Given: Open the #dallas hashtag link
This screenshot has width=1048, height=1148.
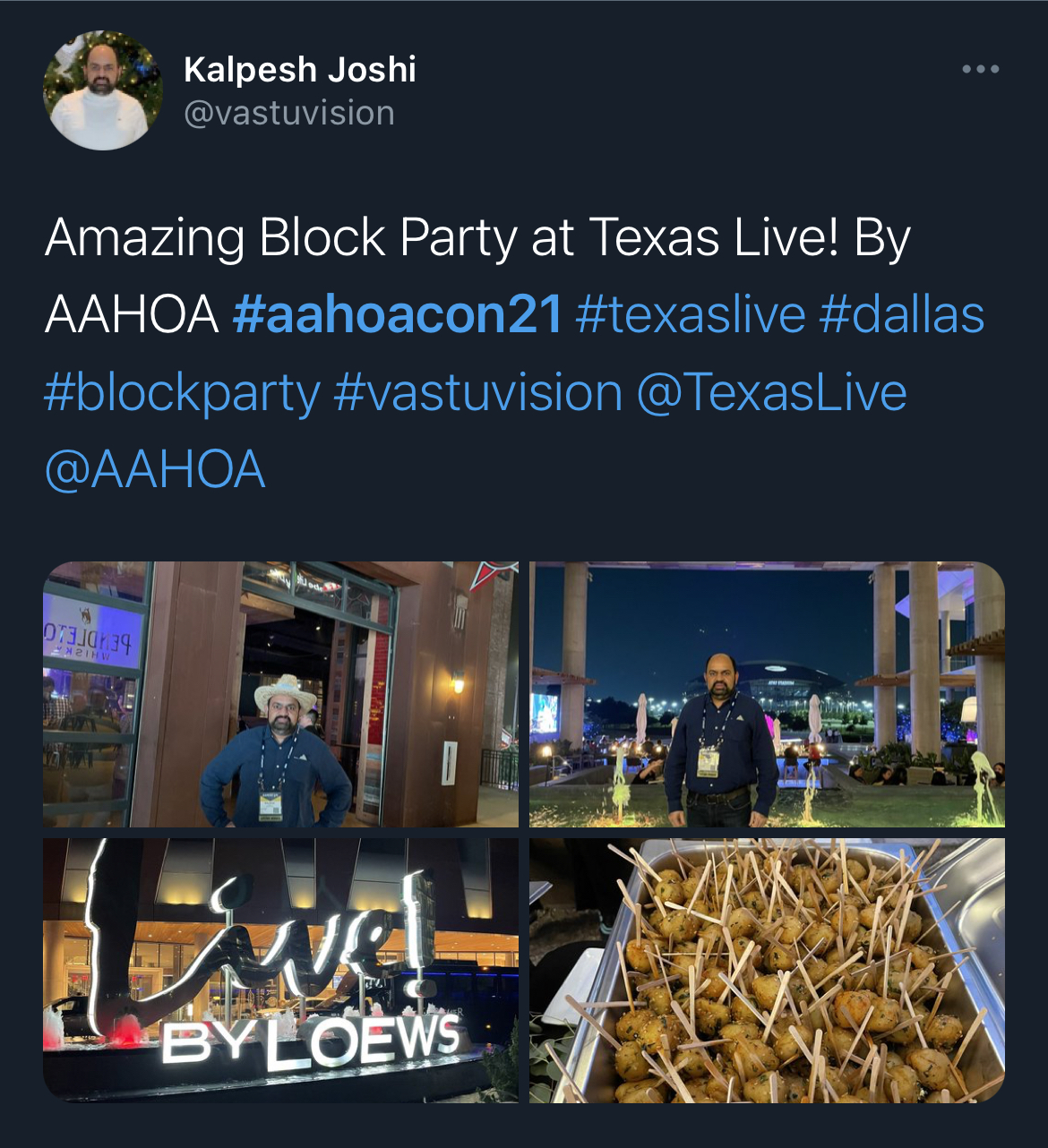Looking at the screenshot, I should 901,315.
